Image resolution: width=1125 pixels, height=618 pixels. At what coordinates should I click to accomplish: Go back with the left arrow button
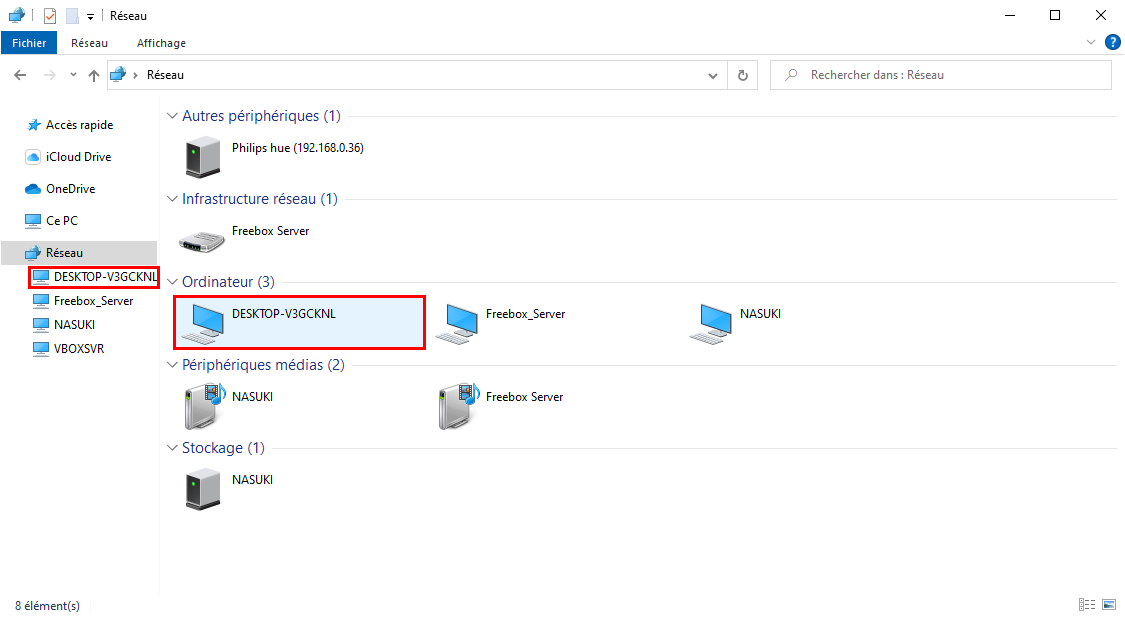20,75
